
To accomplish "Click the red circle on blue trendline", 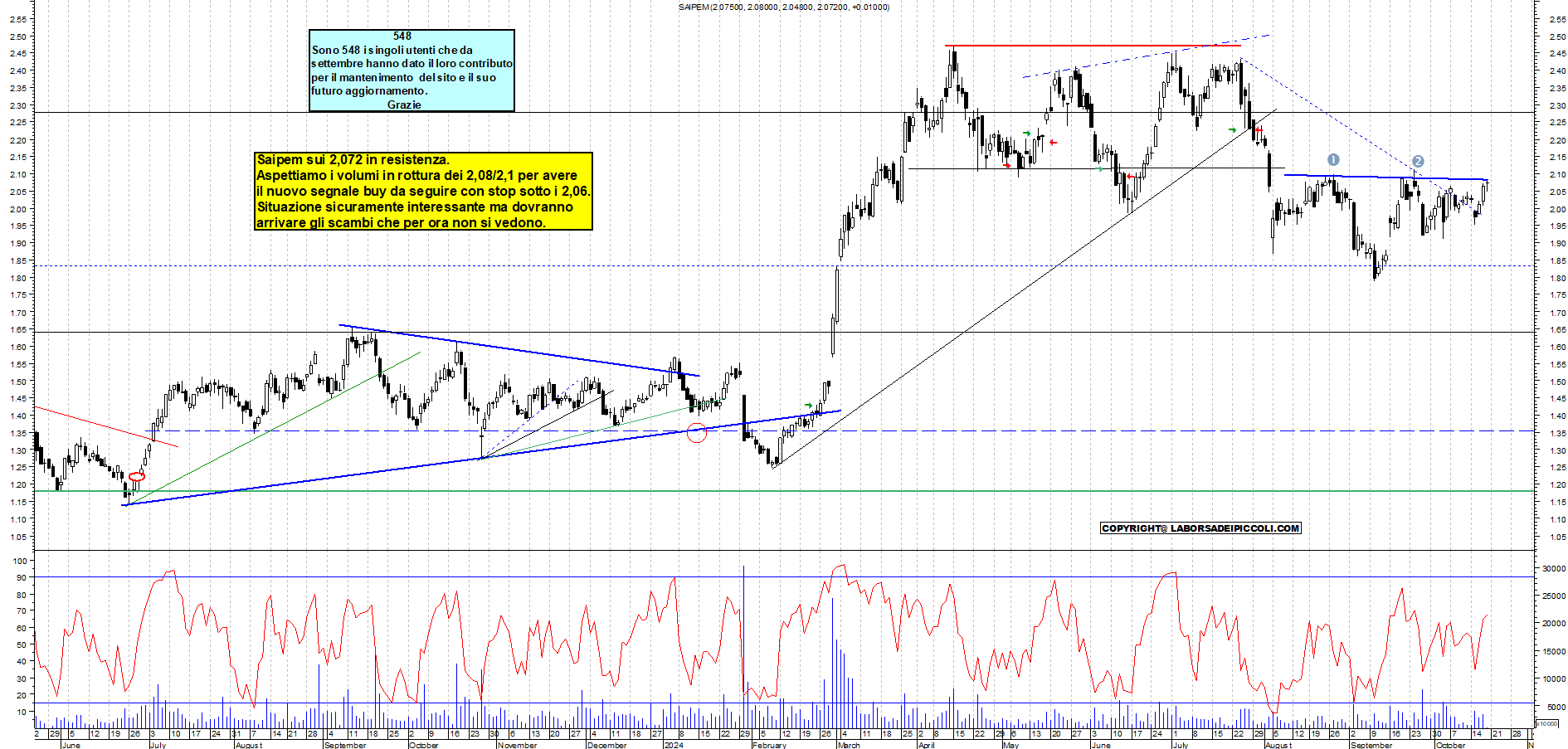I will (x=697, y=432).
